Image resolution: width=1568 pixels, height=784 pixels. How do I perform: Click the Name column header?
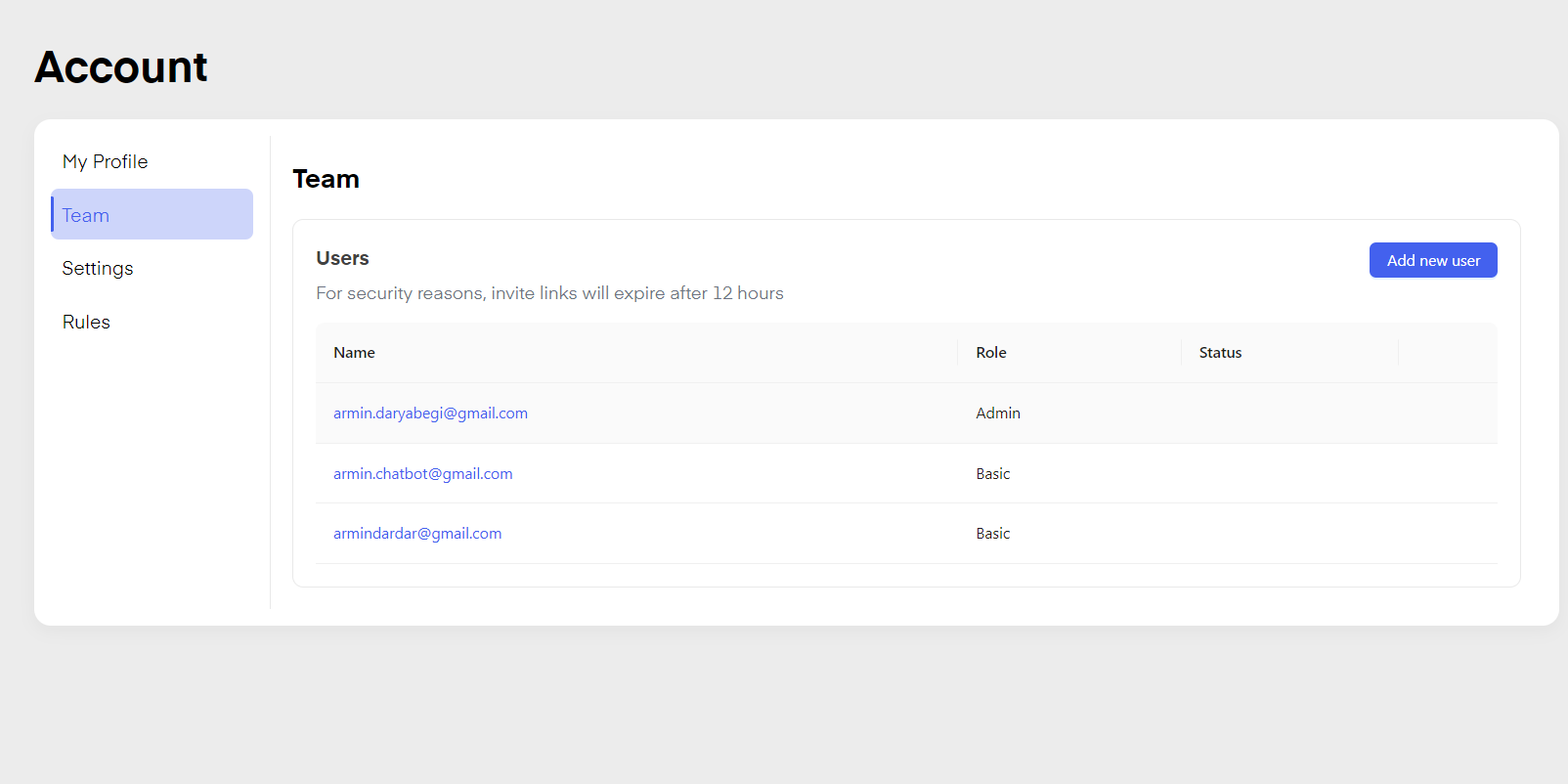(x=354, y=353)
